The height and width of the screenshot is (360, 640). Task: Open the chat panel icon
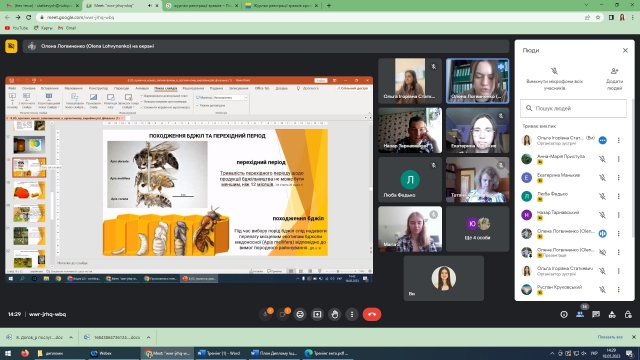(596, 314)
